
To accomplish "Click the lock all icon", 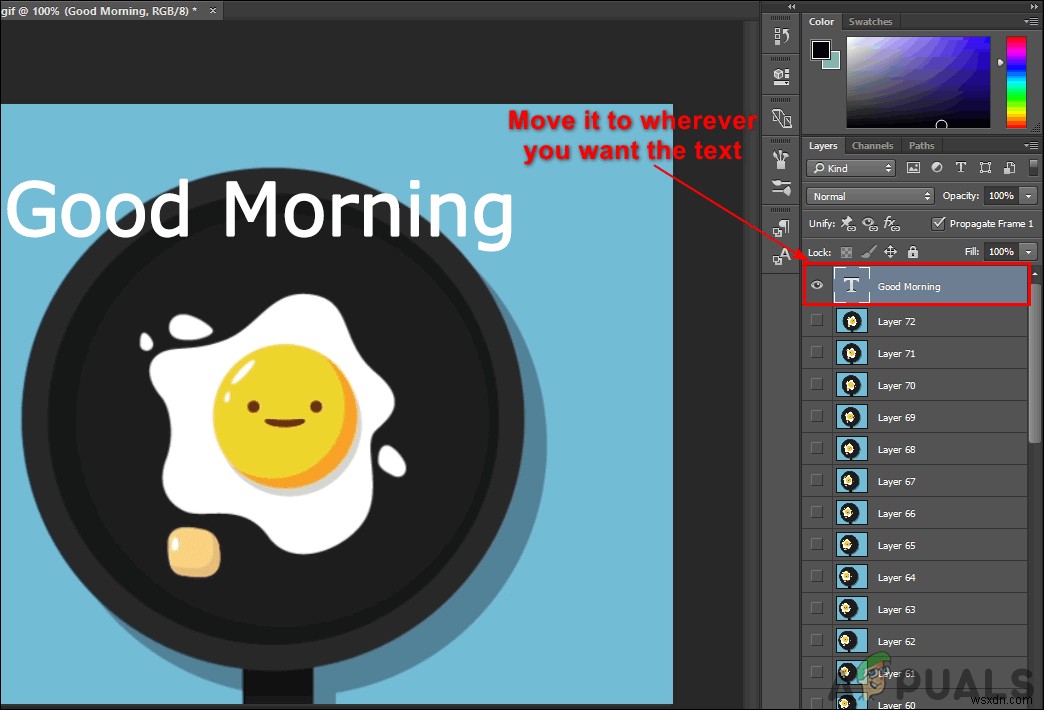I will pos(913,252).
